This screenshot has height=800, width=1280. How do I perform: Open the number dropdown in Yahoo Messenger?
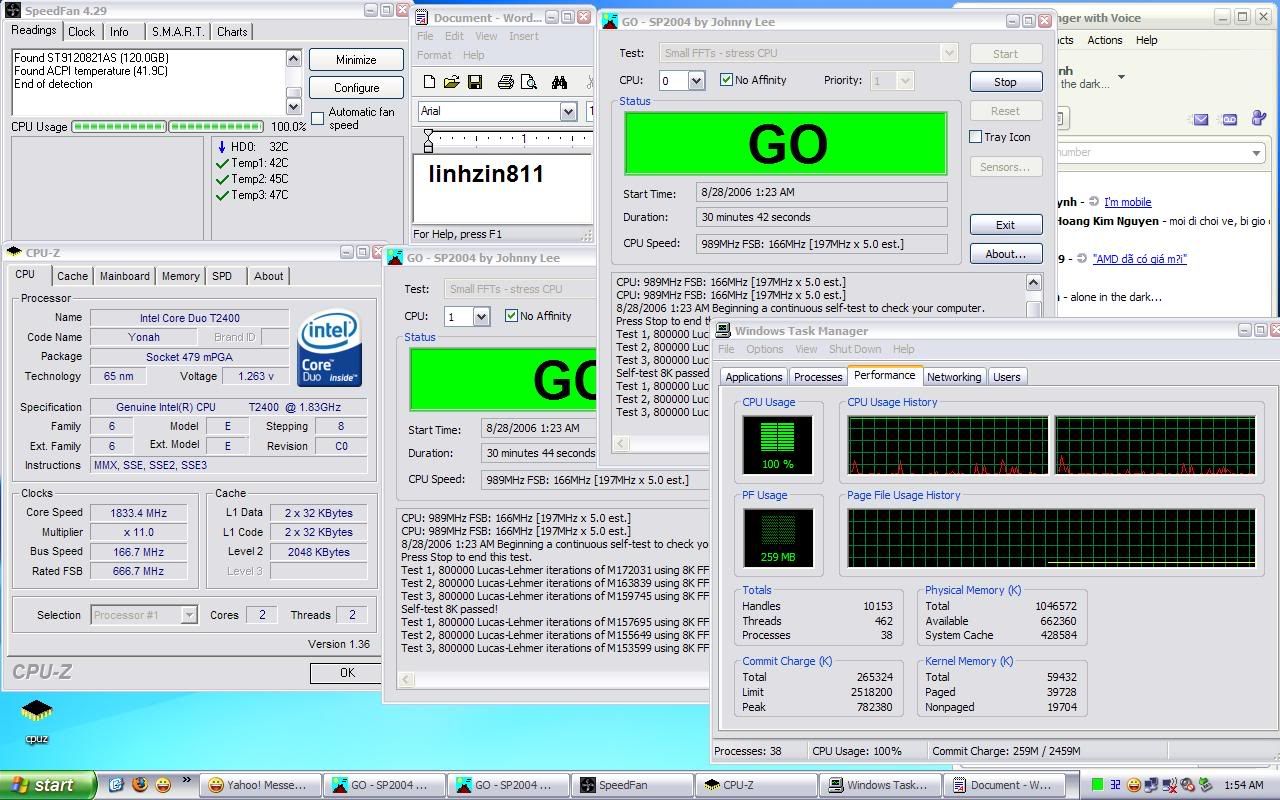point(1256,153)
